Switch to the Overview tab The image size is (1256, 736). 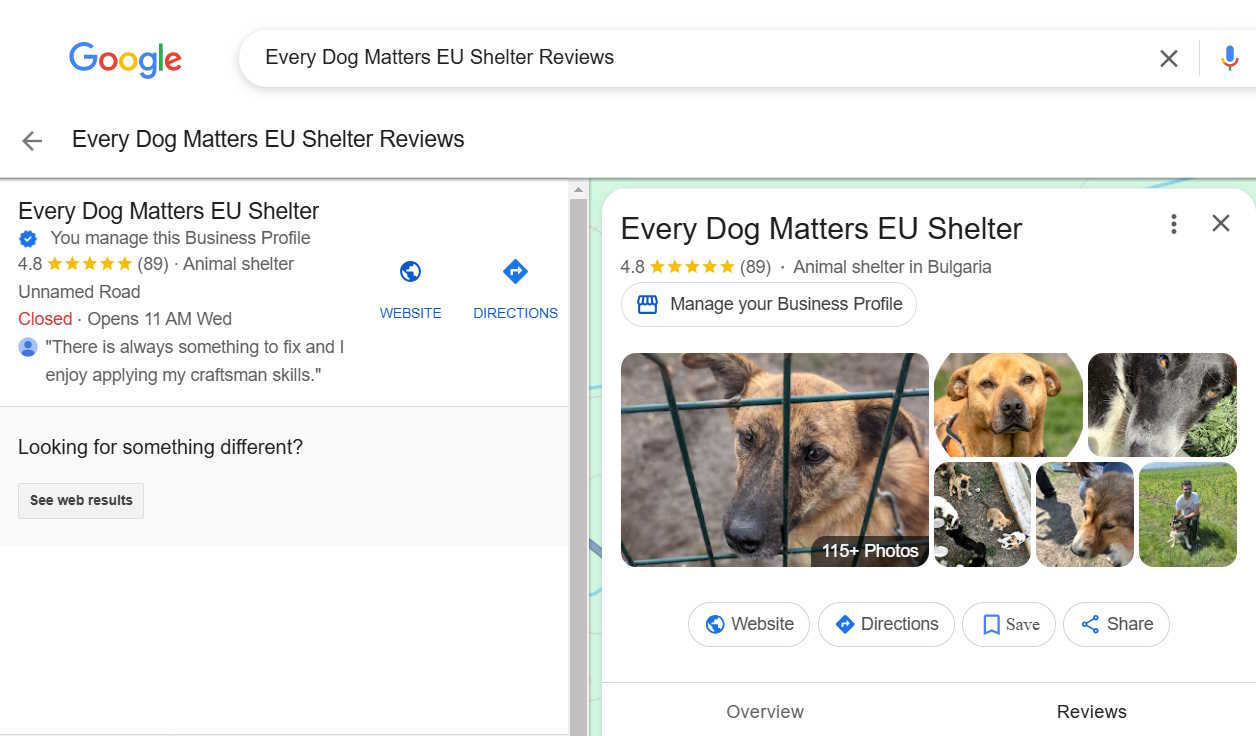point(765,712)
